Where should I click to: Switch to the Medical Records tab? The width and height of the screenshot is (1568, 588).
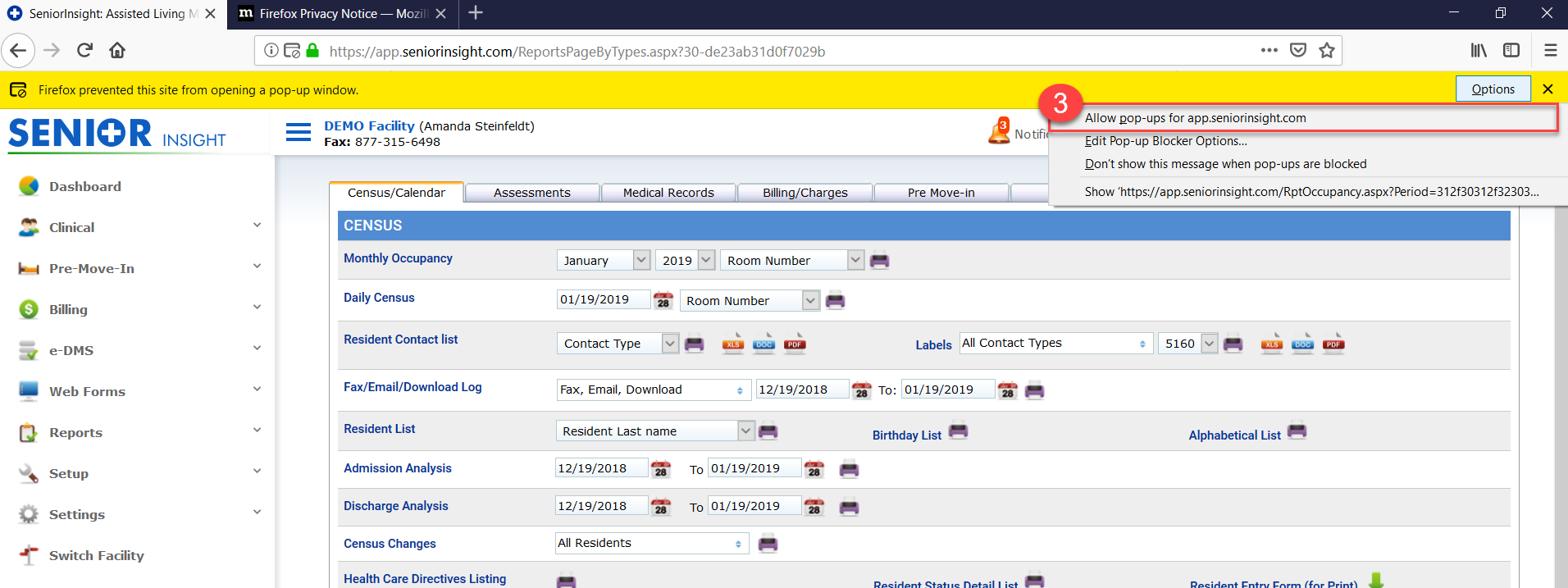click(668, 193)
